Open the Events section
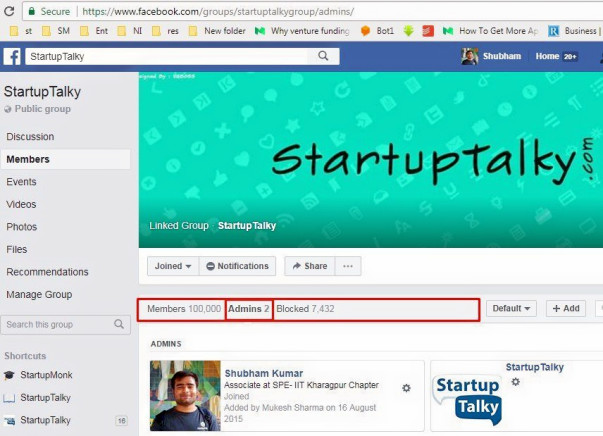The width and height of the screenshot is (603, 436). click(x=22, y=182)
